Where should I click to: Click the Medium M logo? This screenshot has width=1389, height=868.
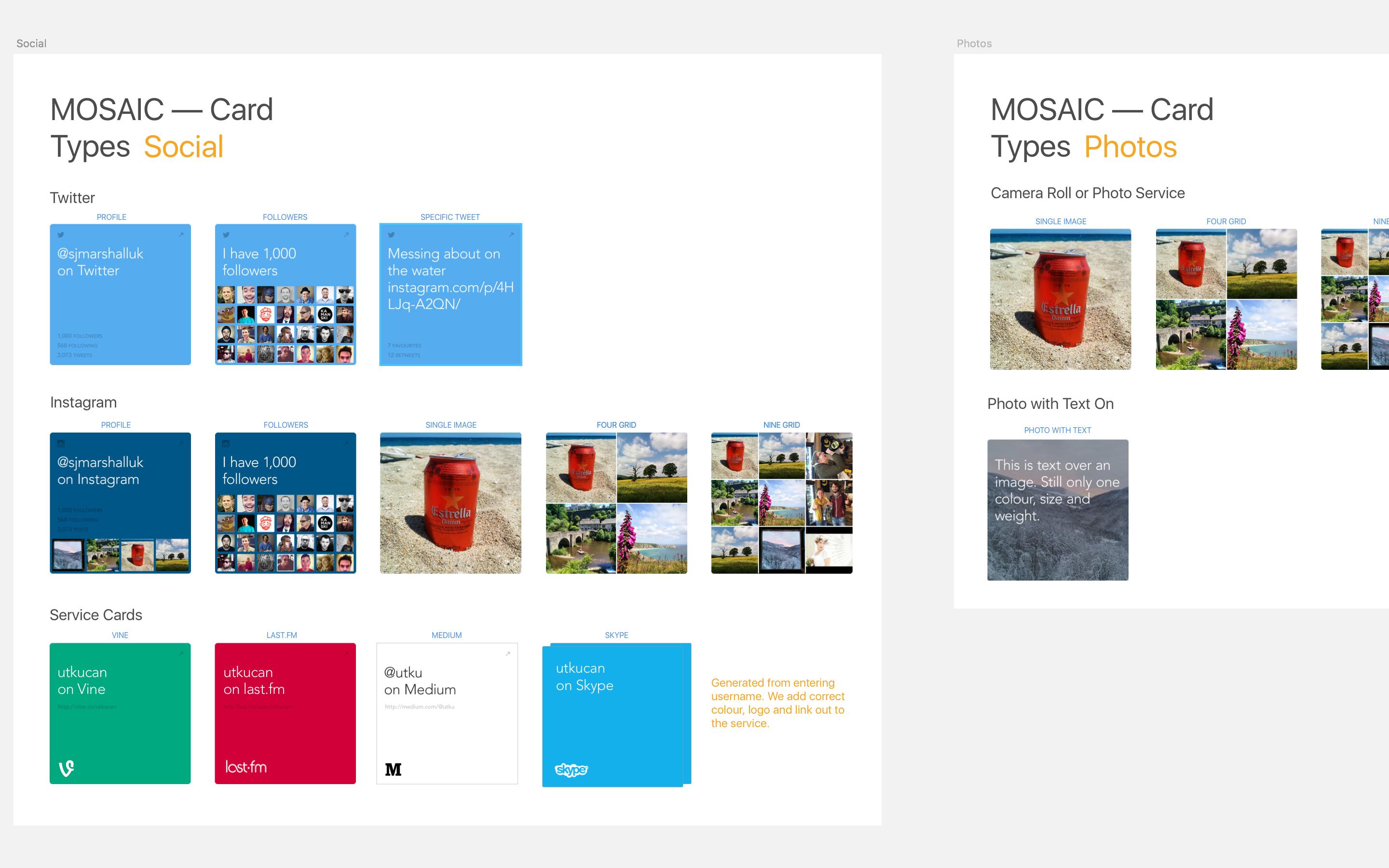(x=393, y=769)
